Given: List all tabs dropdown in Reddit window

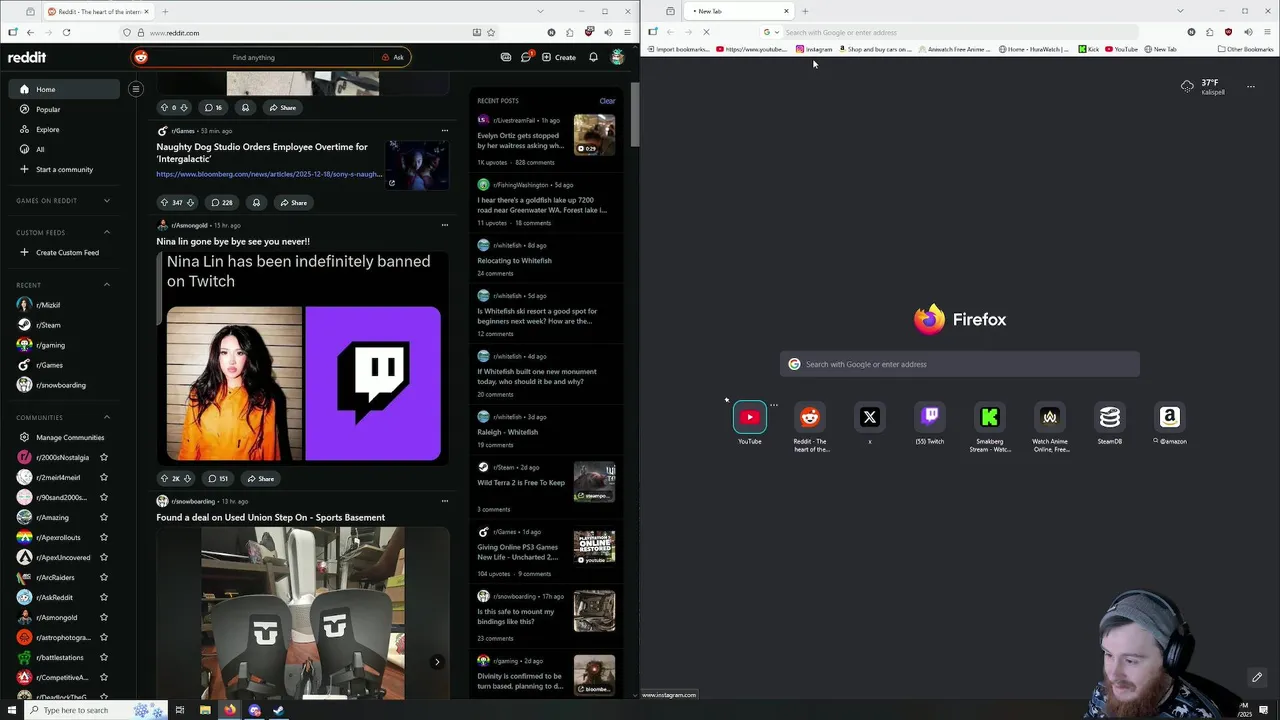Looking at the screenshot, I should [x=540, y=11].
